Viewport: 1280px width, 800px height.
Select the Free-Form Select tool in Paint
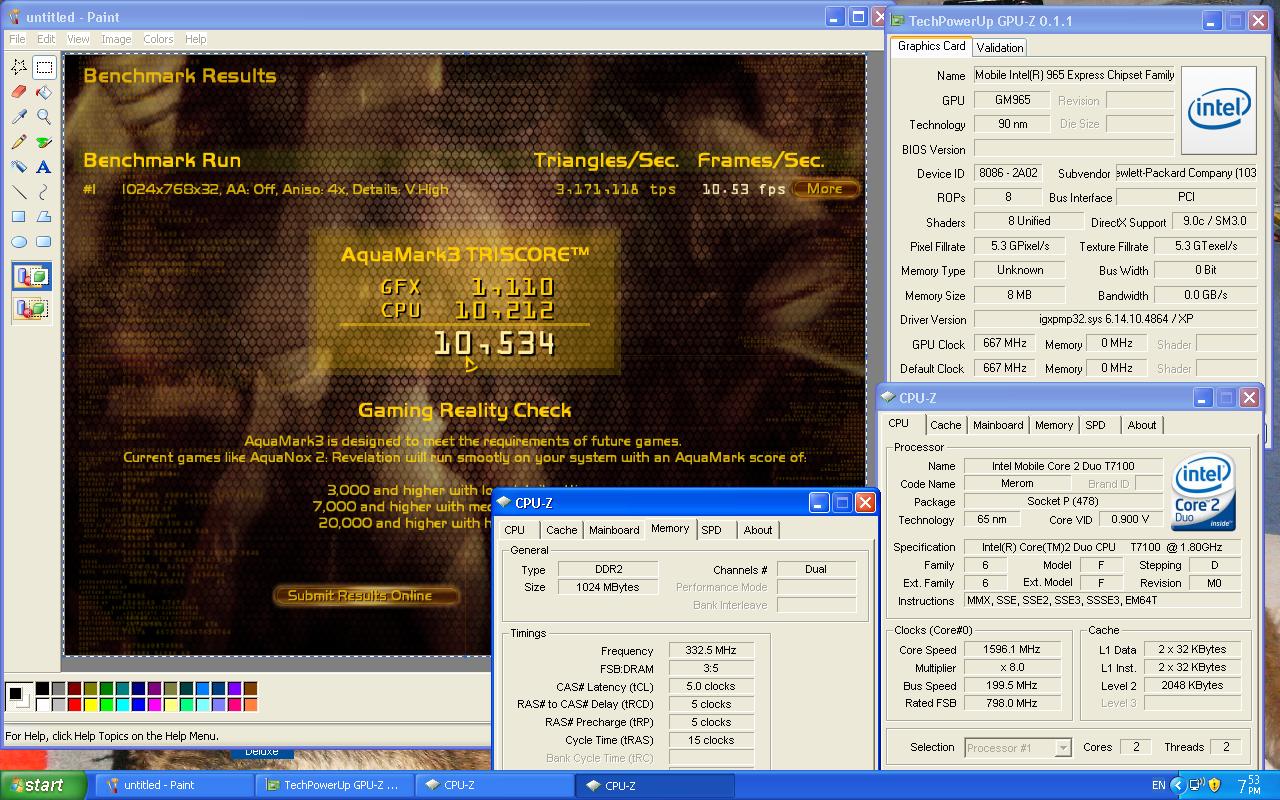point(19,67)
